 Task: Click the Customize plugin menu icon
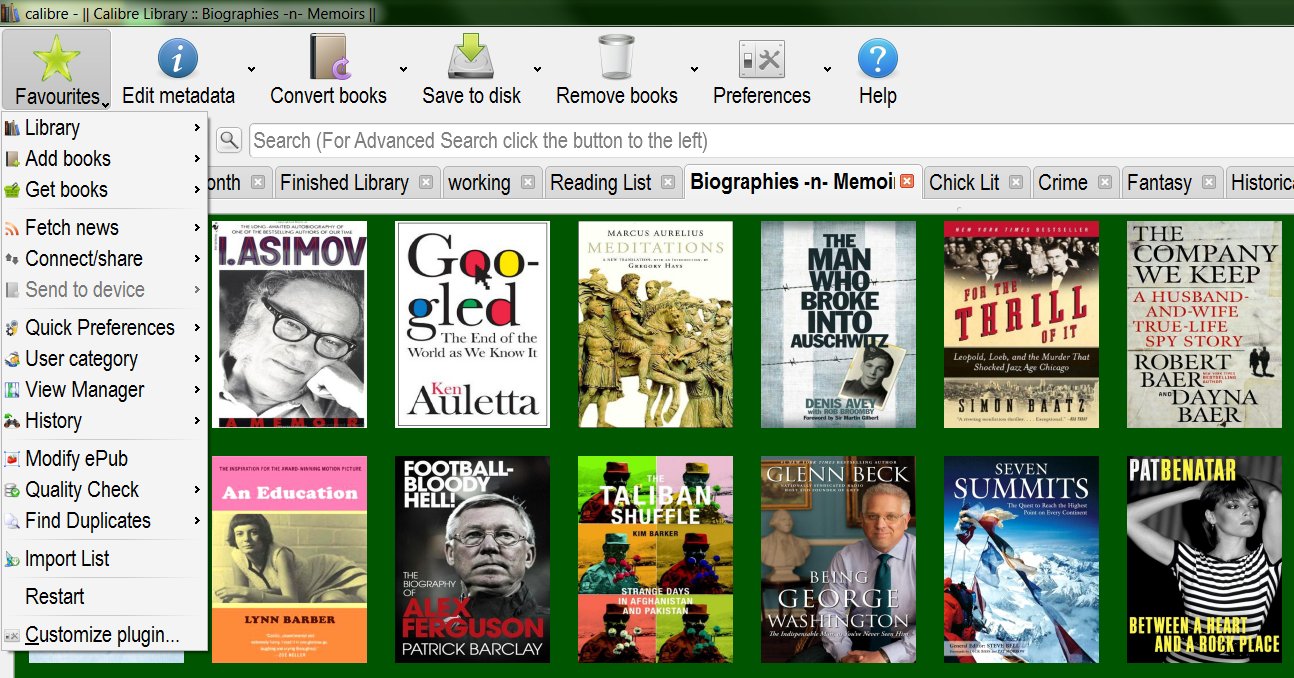(12, 635)
